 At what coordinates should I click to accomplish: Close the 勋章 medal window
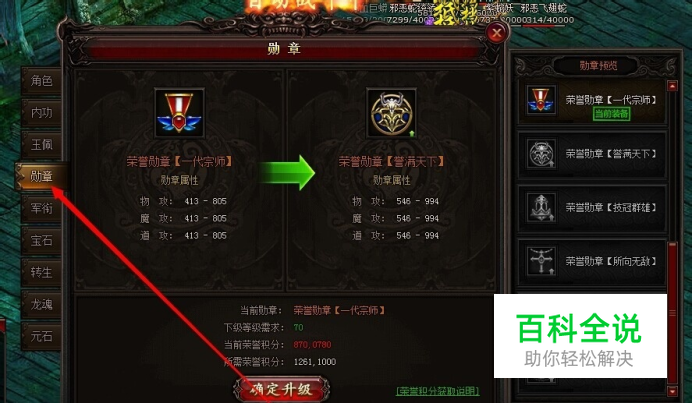[496, 33]
